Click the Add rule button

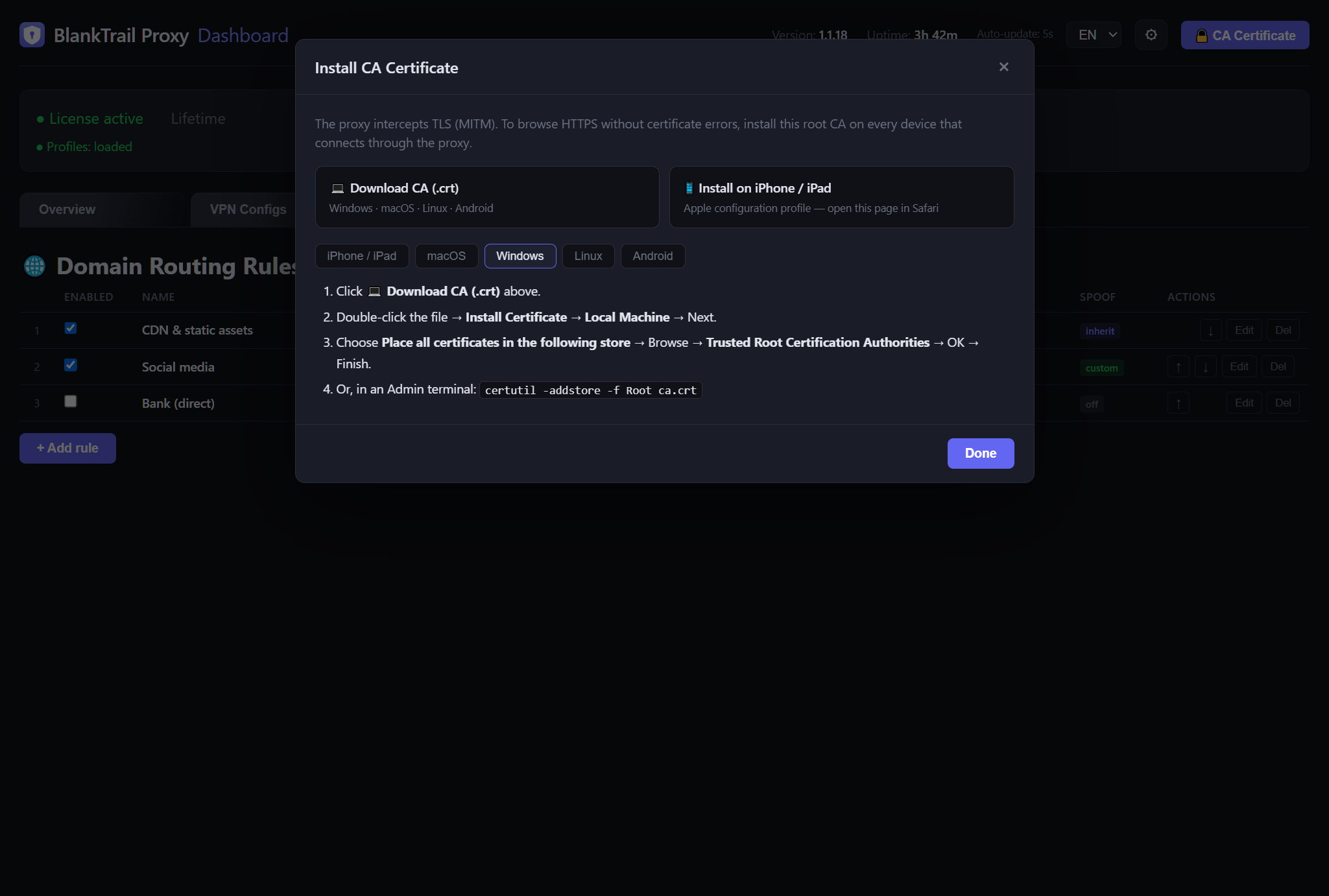point(67,448)
